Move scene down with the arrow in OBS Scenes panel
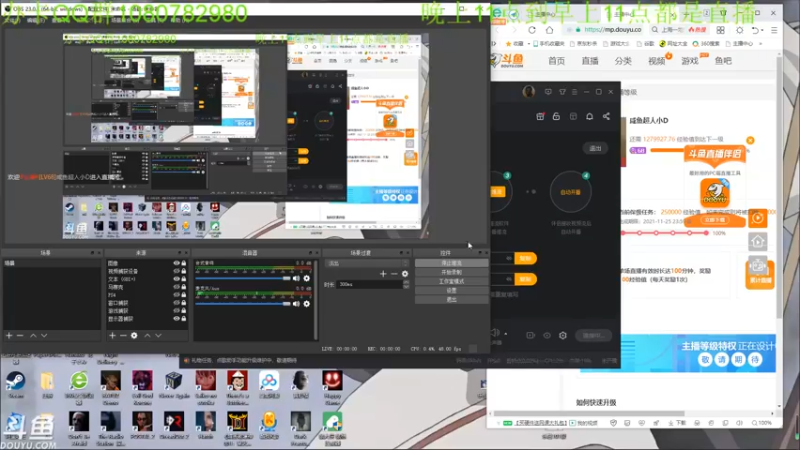The height and width of the screenshot is (450, 800). [44, 336]
